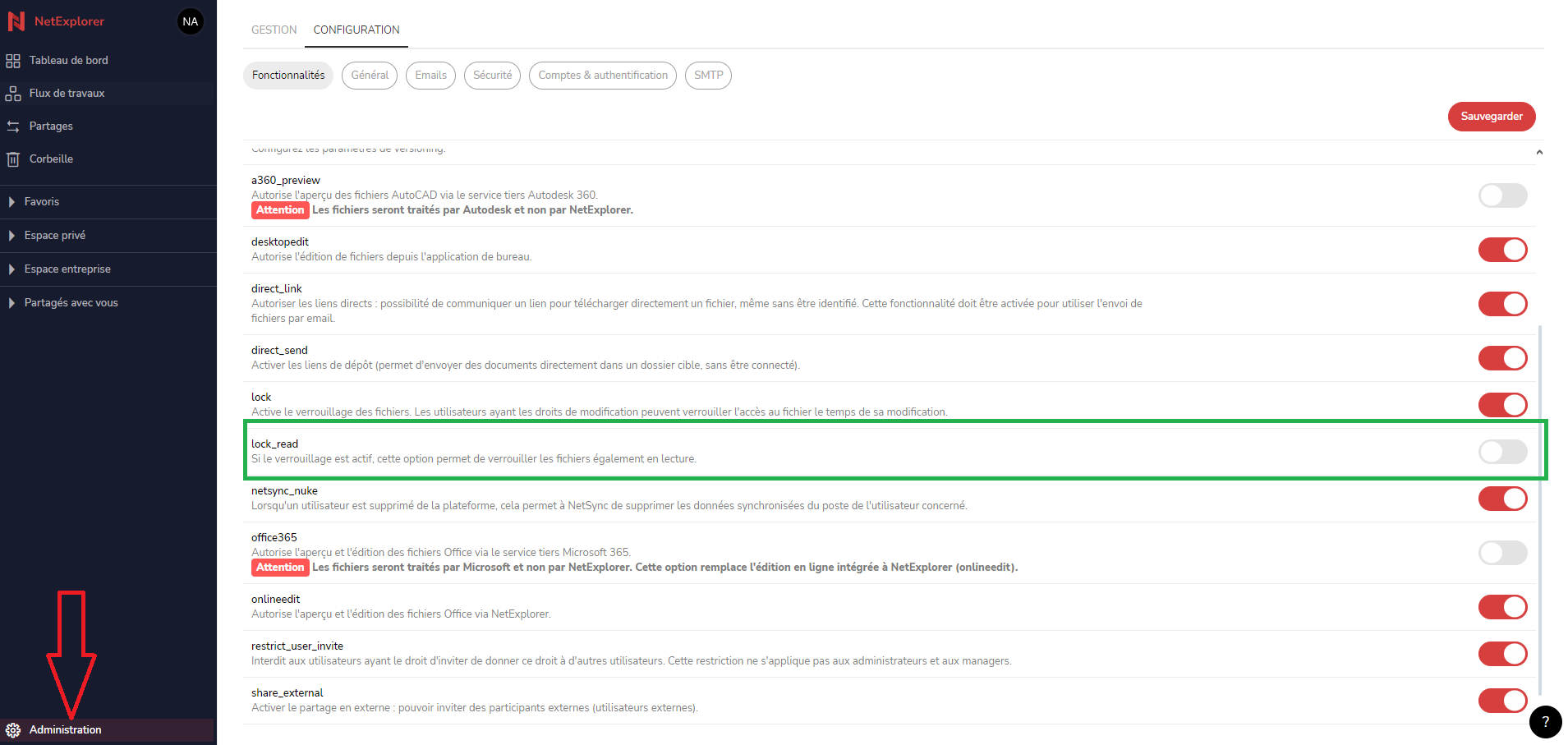
Task: Click the office365 feature name
Action: [x=274, y=538]
